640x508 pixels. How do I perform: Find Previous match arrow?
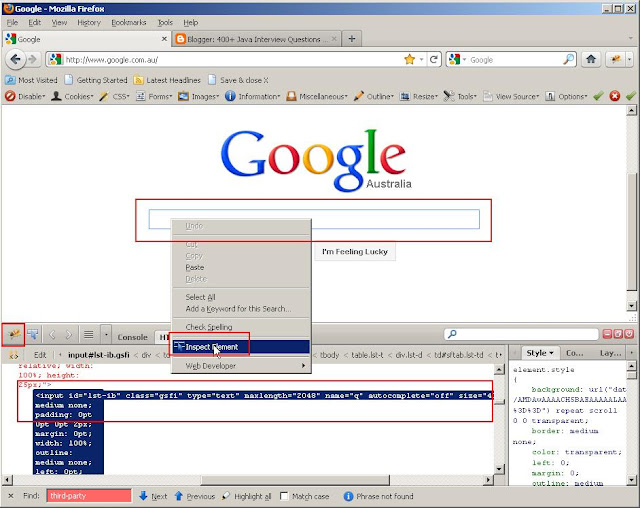click(x=195, y=496)
